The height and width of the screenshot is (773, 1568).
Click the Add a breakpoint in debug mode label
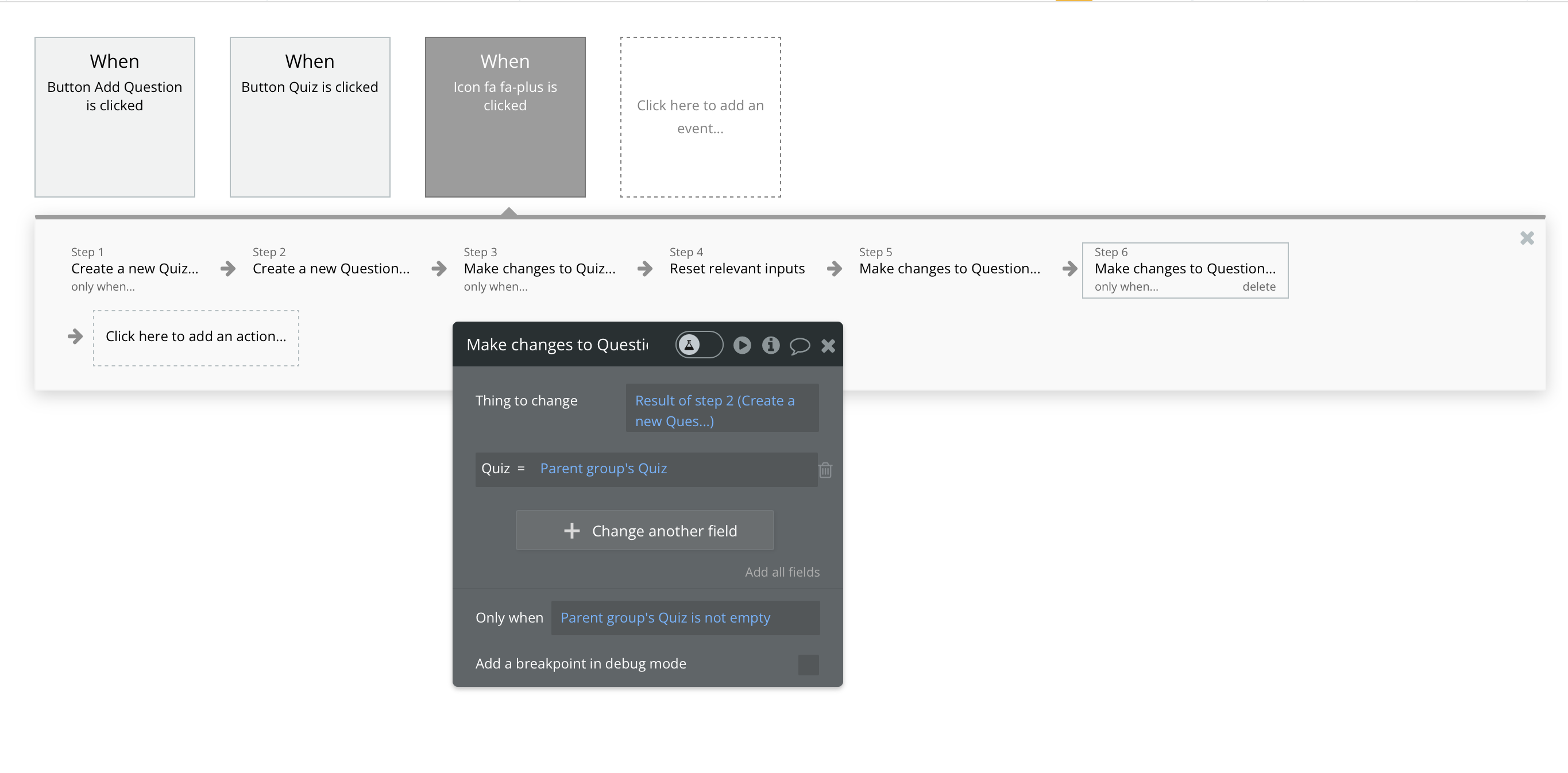click(581, 663)
